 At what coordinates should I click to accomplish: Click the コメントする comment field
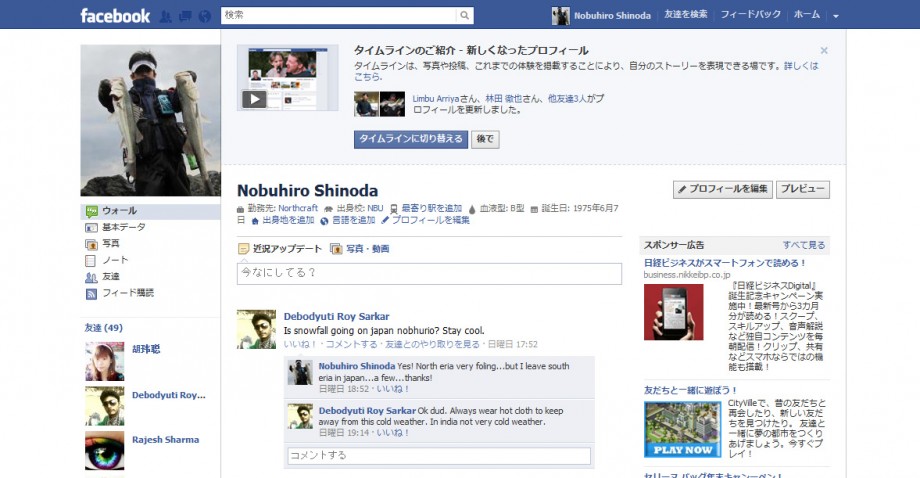pos(439,456)
